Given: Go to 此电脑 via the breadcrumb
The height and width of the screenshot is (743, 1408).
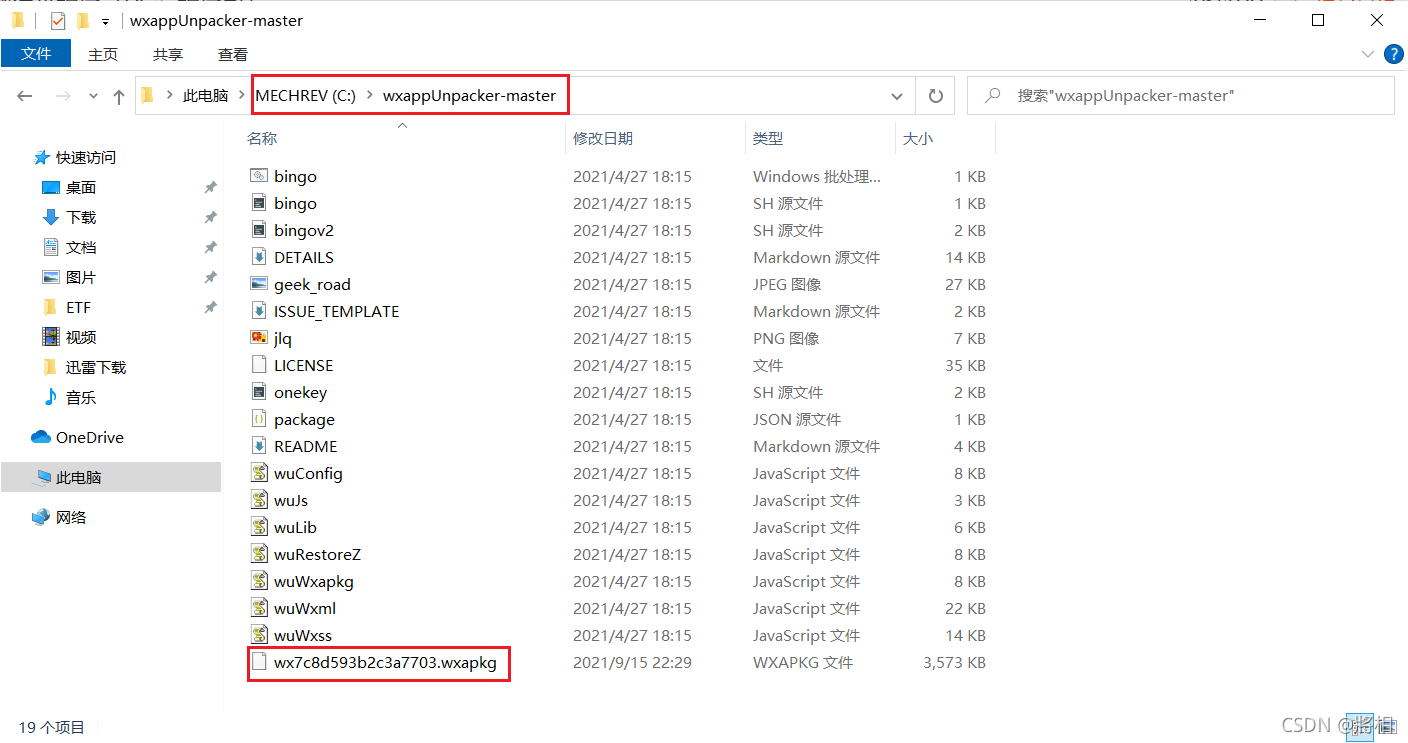Looking at the screenshot, I should pos(205,95).
